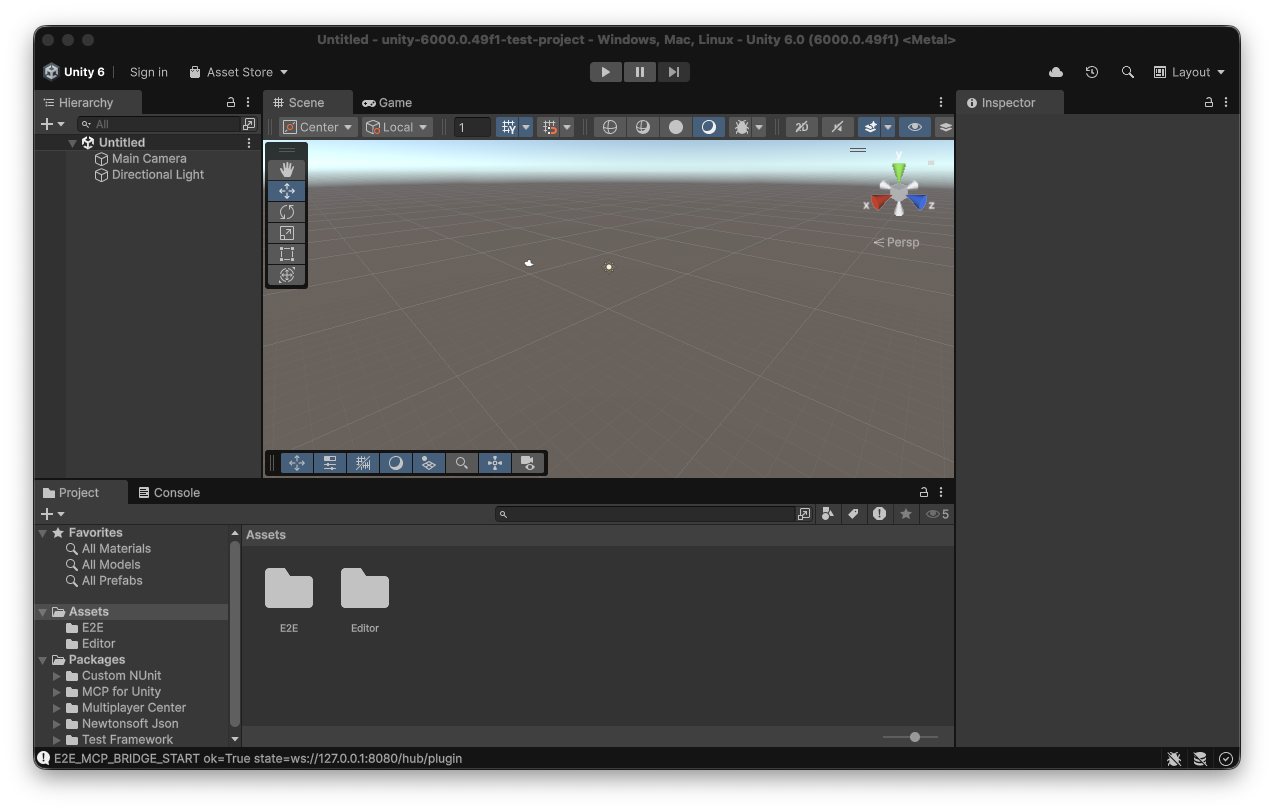The image size is (1274, 811).
Task: Select the Rect tool
Action: [x=287, y=254]
